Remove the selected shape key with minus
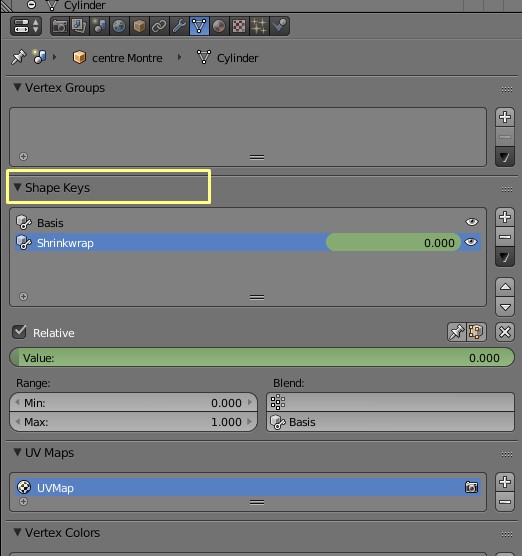 coord(505,237)
